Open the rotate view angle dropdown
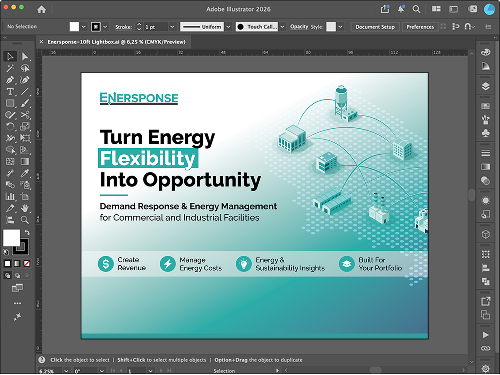Viewport: 500px width, 375px height. (x=102, y=371)
